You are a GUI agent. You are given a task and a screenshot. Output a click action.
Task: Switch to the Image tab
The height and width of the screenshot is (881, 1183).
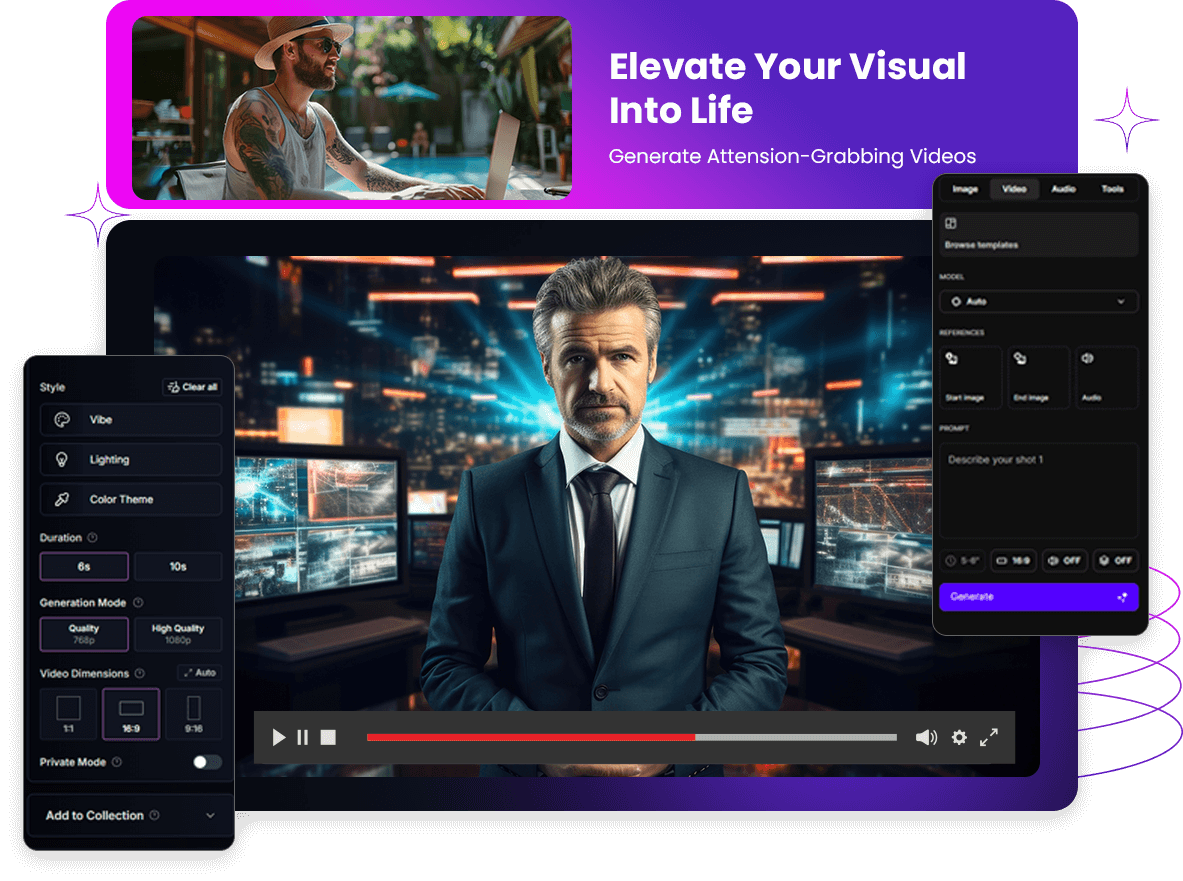point(965,189)
